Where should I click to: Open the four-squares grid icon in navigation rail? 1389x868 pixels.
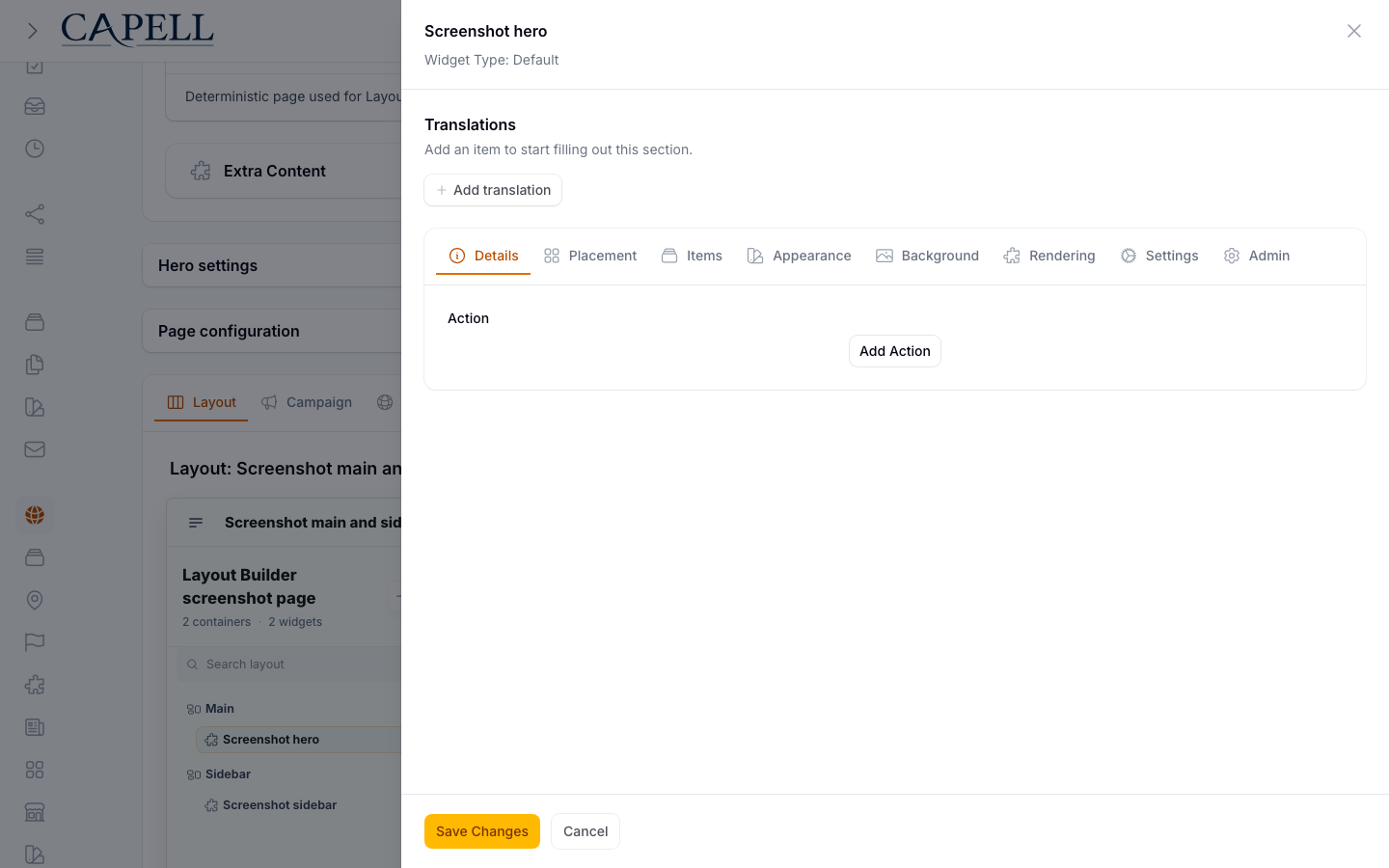click(x=35, y=770)
